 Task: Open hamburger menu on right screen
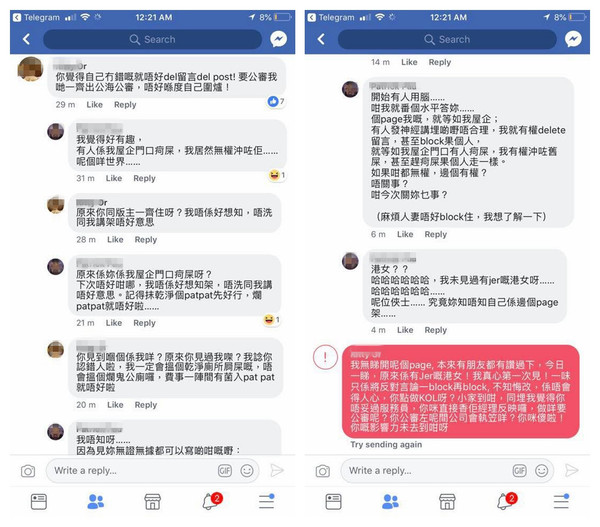(x=561, y=501)
